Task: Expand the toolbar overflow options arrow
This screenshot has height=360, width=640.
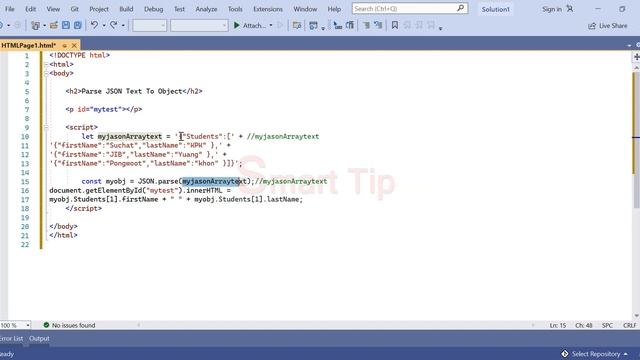Action: (440, 29)
